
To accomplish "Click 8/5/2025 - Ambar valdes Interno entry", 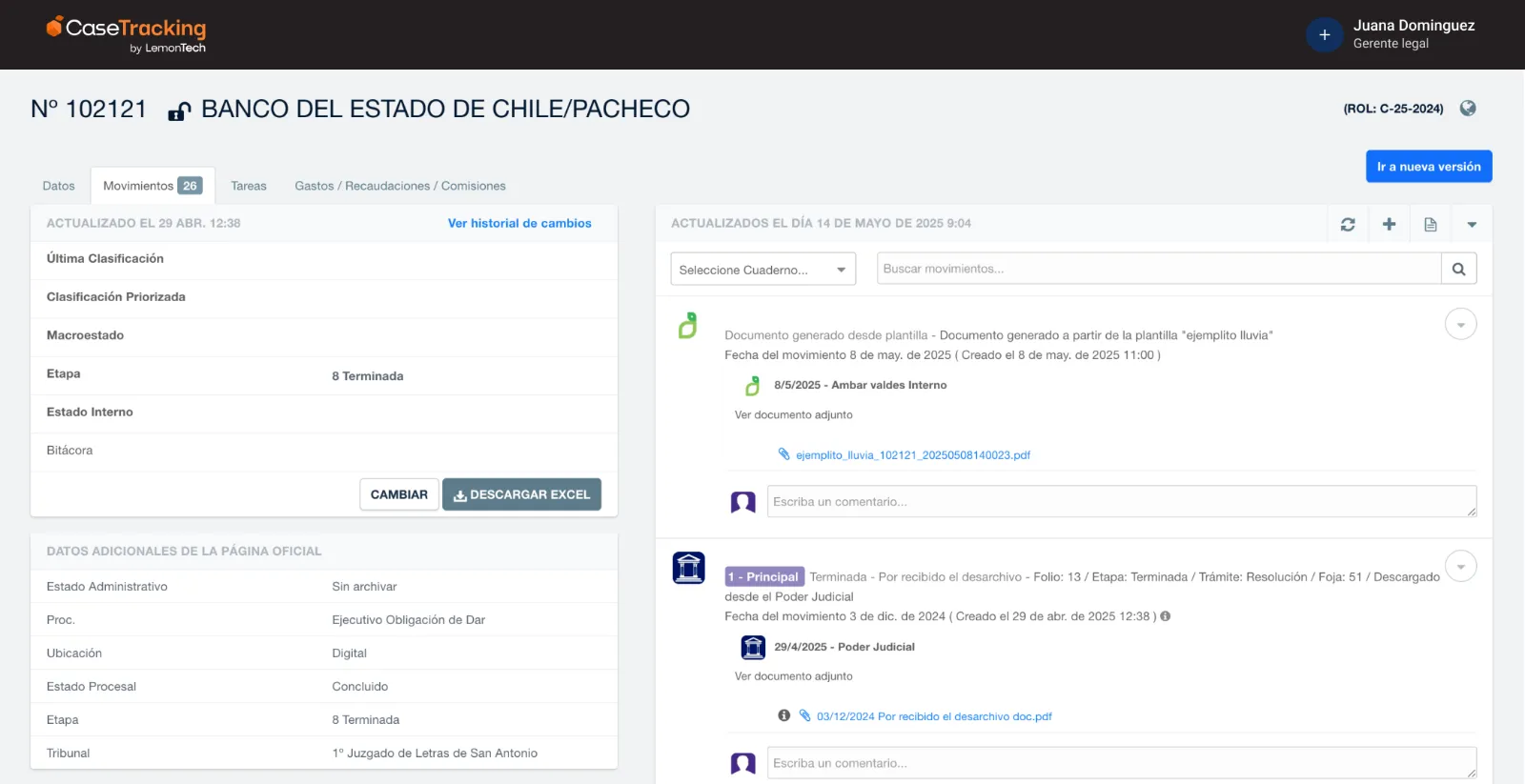I will (861, 386).
